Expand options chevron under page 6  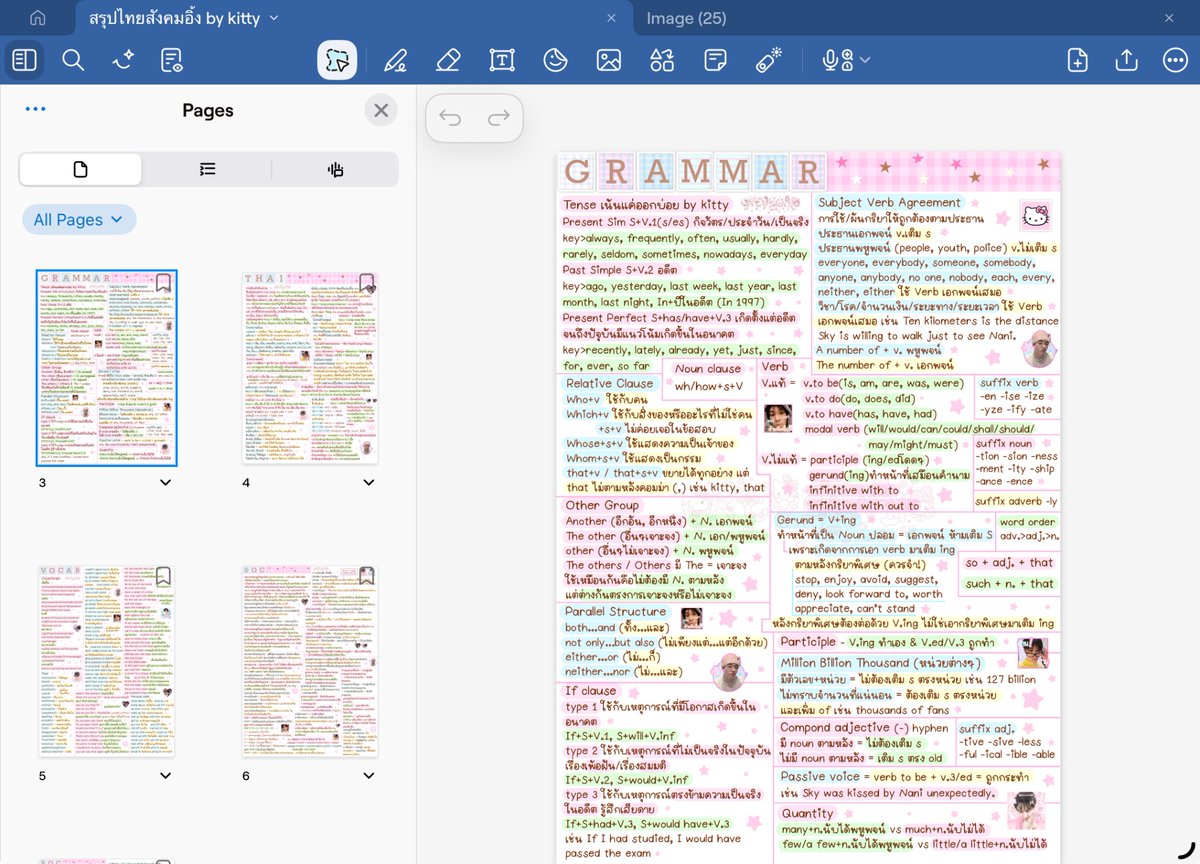pos(369,775)
